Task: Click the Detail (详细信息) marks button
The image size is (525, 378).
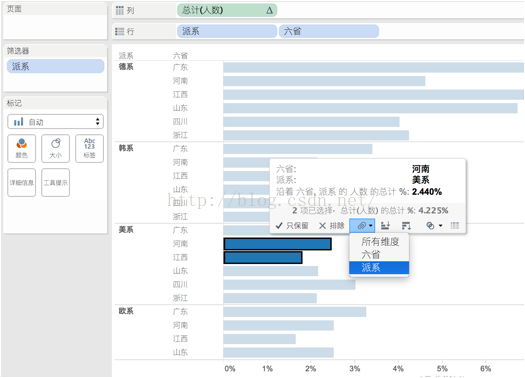Action: pos(21,182)
